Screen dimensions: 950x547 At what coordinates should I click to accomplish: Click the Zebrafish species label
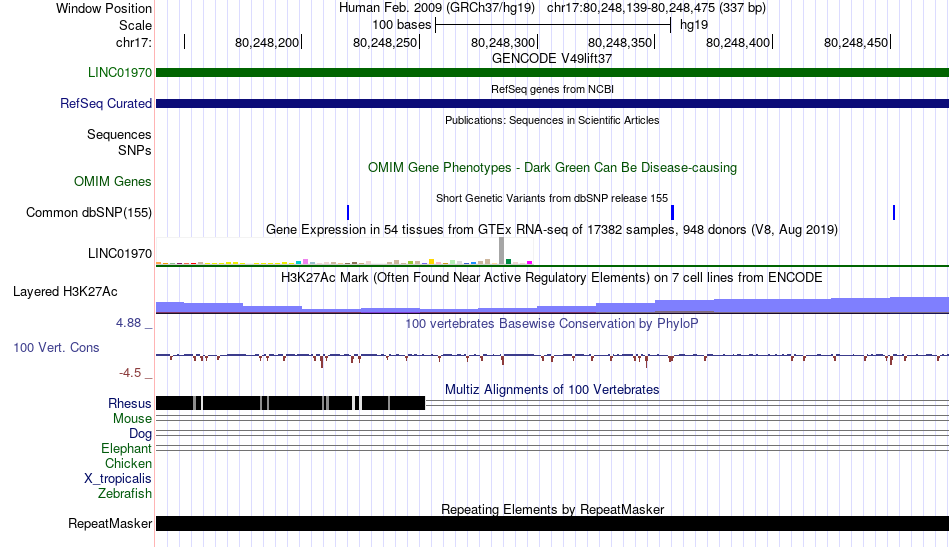click(125, 494)
